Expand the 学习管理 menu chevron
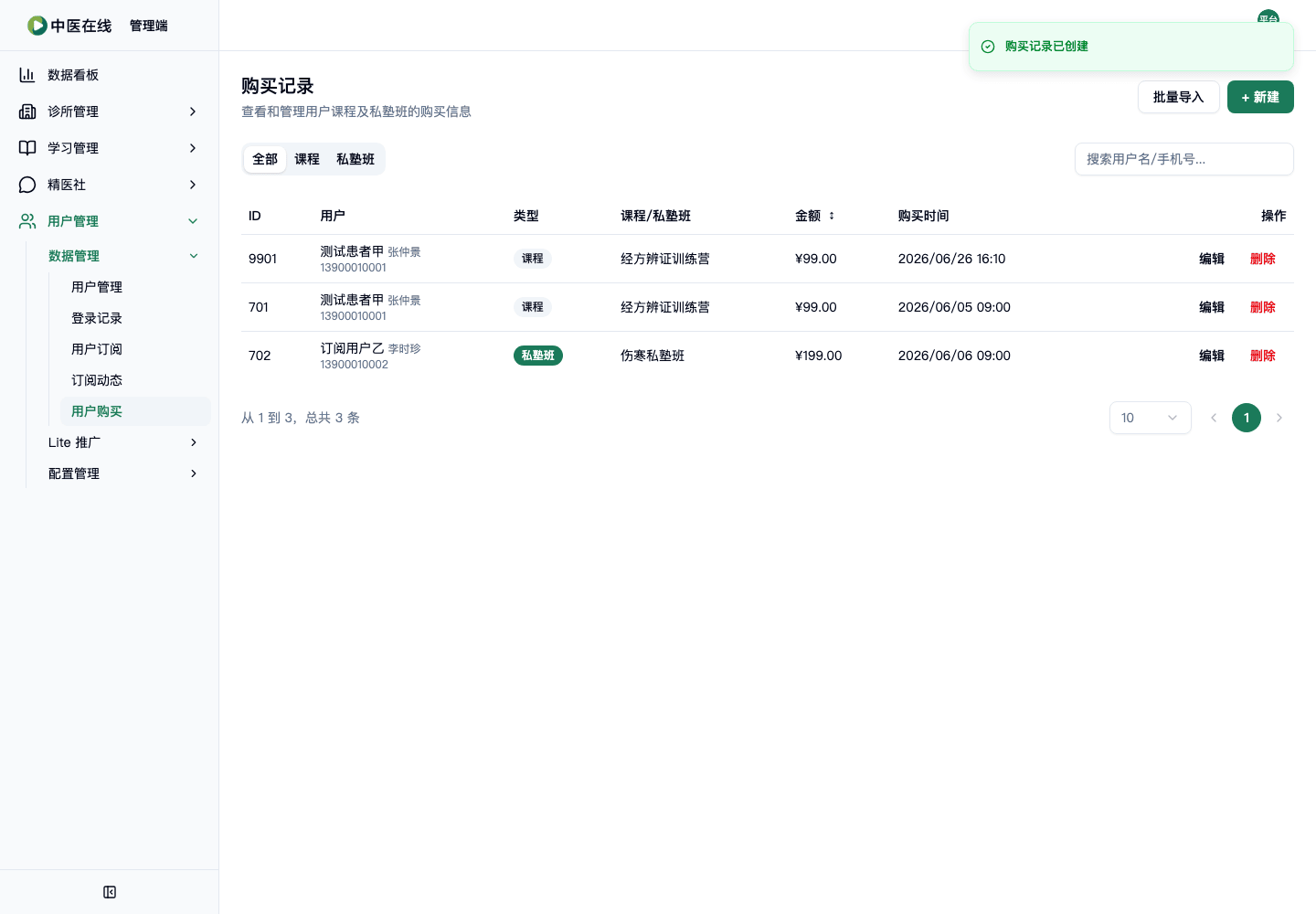The height and width of the screenshot is (914, 1316). [x=193, y=148]
